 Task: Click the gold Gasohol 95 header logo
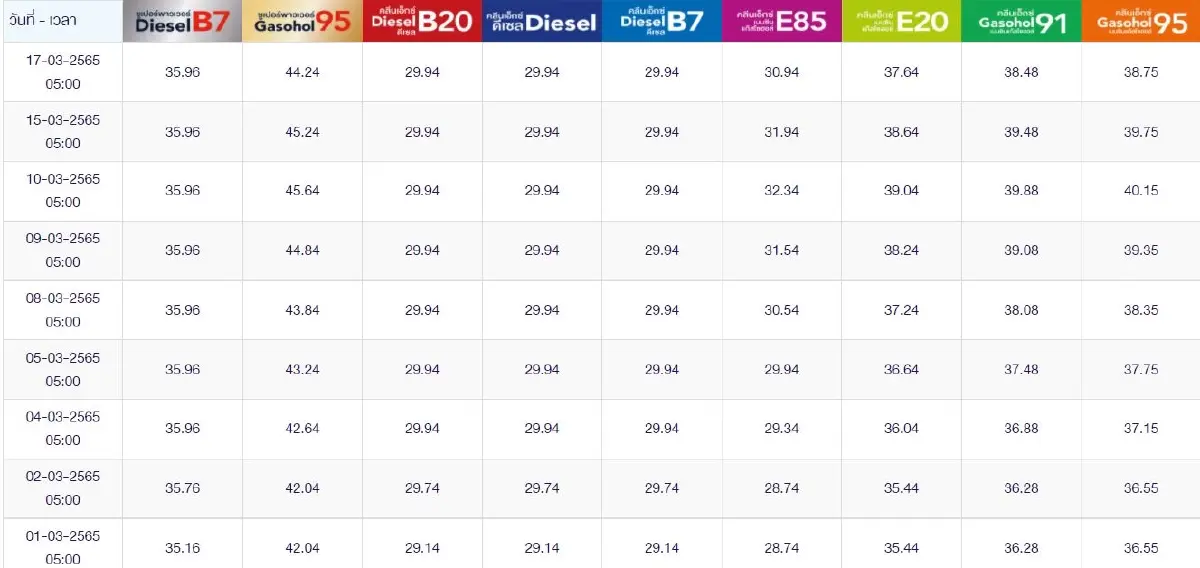tap(302, 21)
